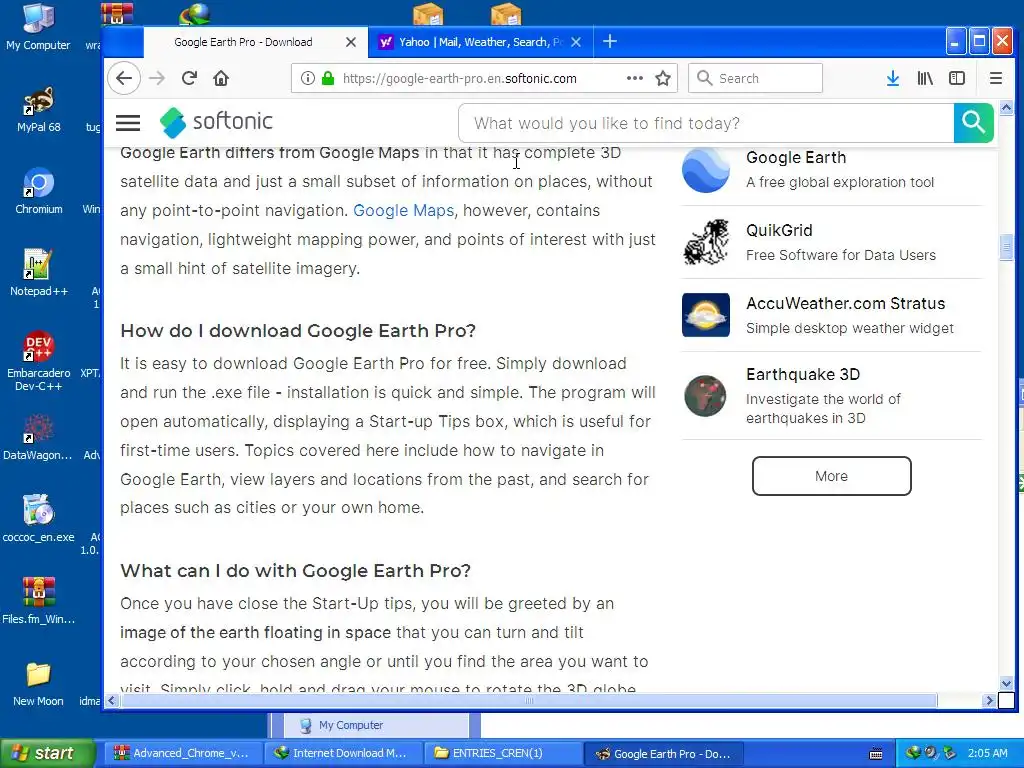Click the Google Earth app icon
The width and height of the screenshot is (1024, 768).
tap(706, 170)
